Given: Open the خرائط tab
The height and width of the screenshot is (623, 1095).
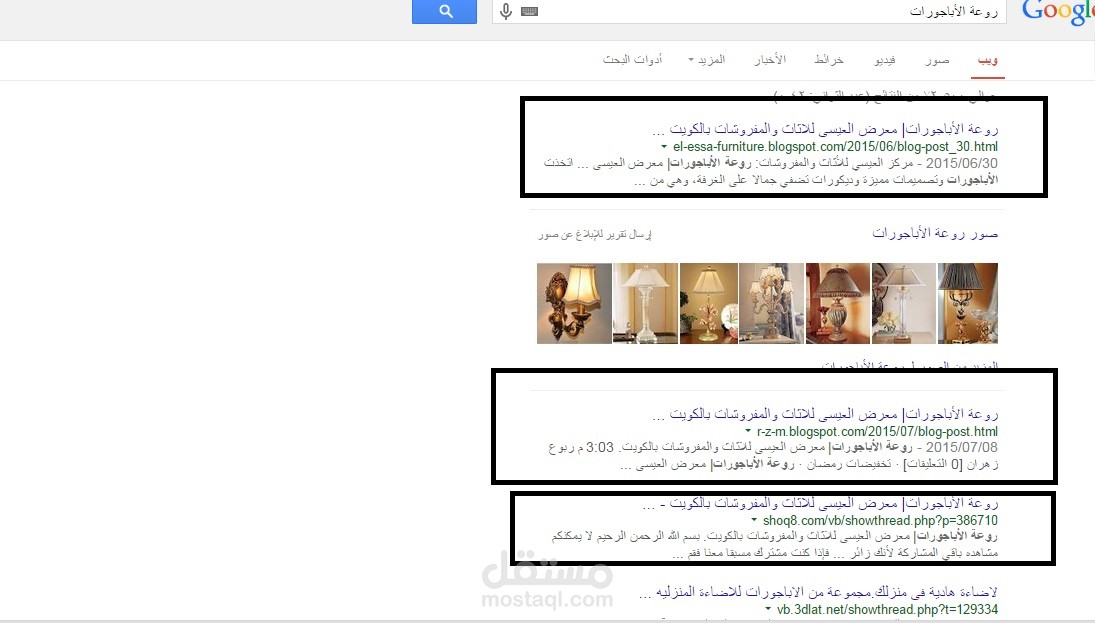Looking at the screenshot, I should coord(828,60).
